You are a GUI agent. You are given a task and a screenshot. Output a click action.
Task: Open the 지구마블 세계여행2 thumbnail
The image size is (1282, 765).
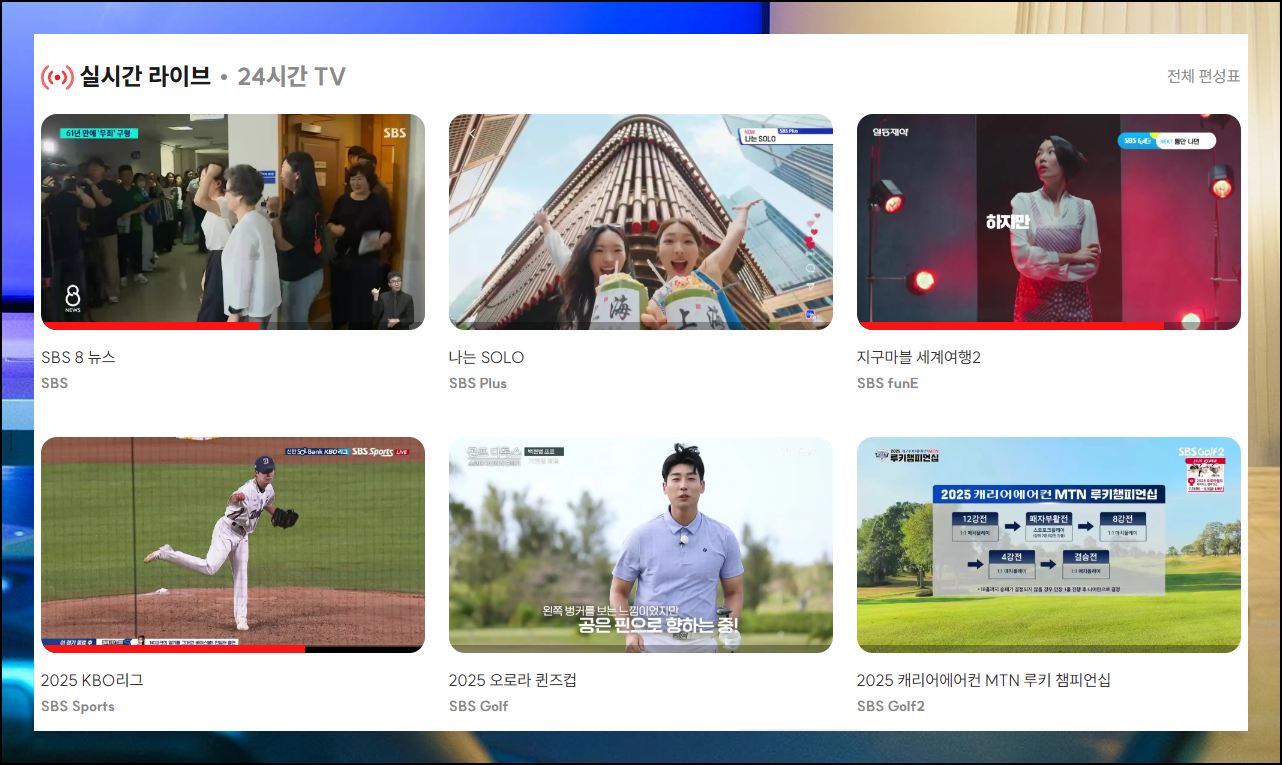pos(1049,222)
